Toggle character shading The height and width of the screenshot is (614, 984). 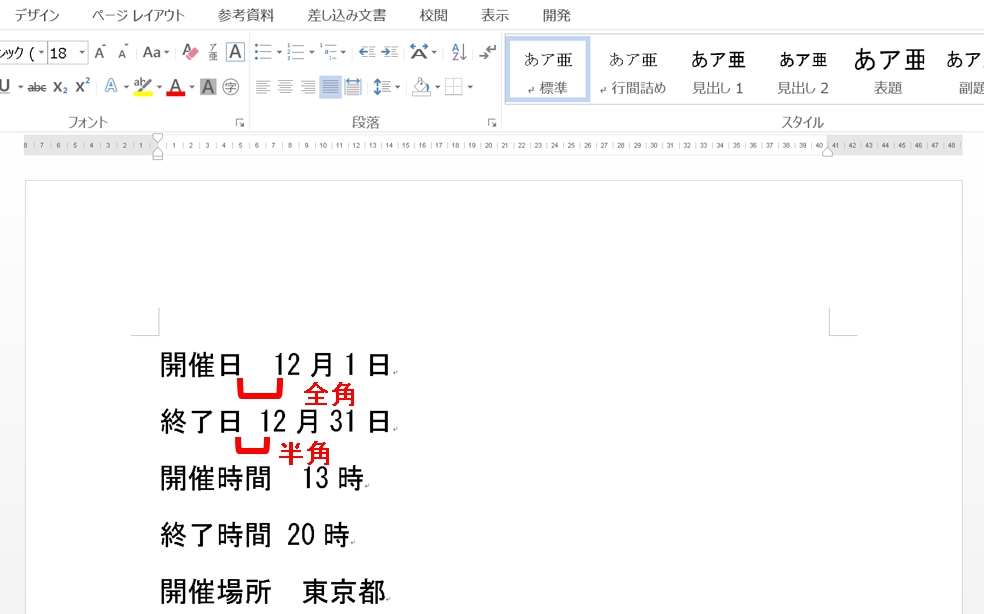point(208,87)
